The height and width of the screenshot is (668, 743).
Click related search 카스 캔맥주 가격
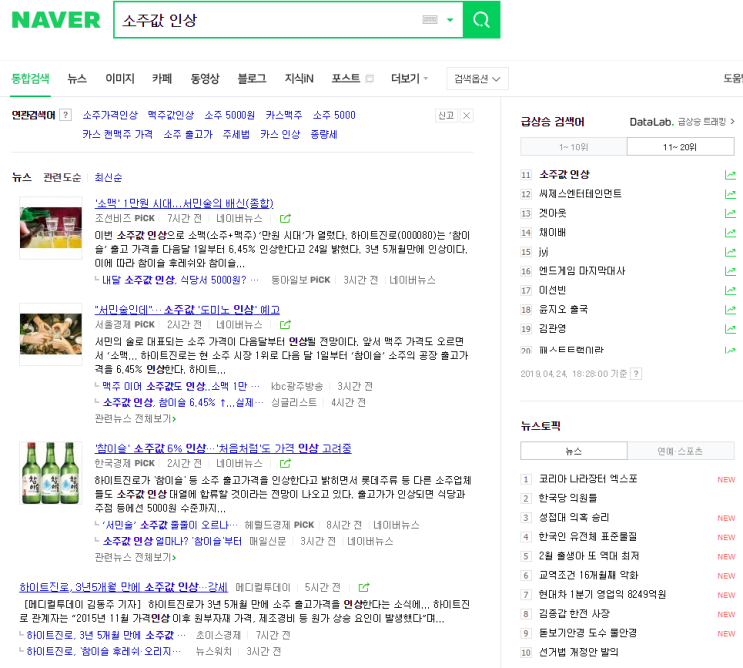[118, 135]
